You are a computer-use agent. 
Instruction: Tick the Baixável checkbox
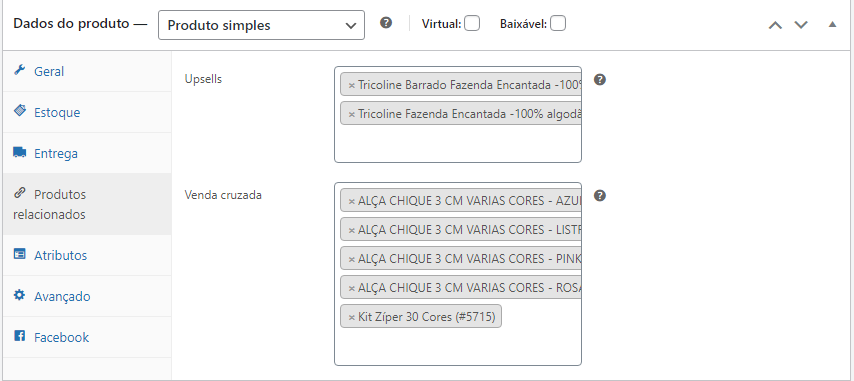pyautogui.click(x=558, y=24)
